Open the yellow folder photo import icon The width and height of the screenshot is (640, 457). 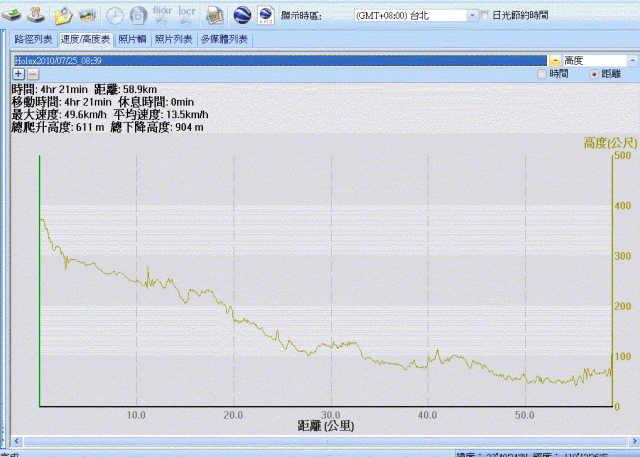63,16
